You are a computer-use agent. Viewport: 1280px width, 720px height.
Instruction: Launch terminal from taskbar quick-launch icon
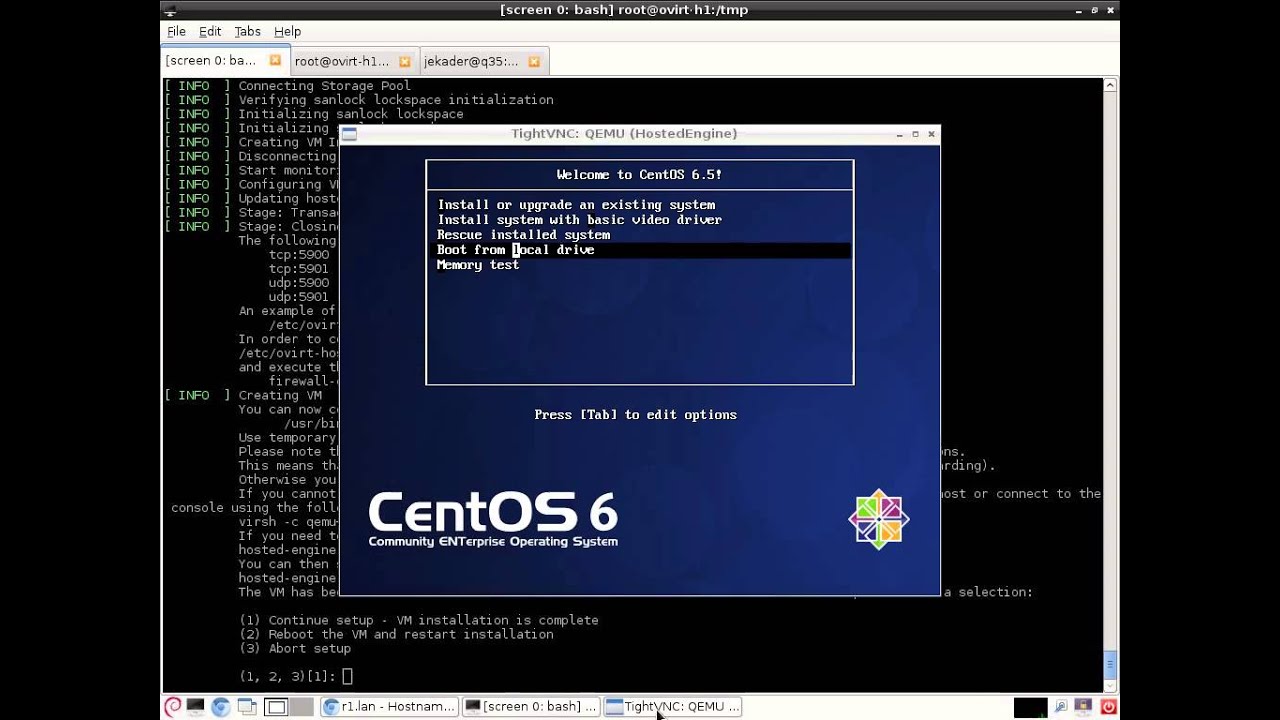pyautogui.click(x=196, y=707)
